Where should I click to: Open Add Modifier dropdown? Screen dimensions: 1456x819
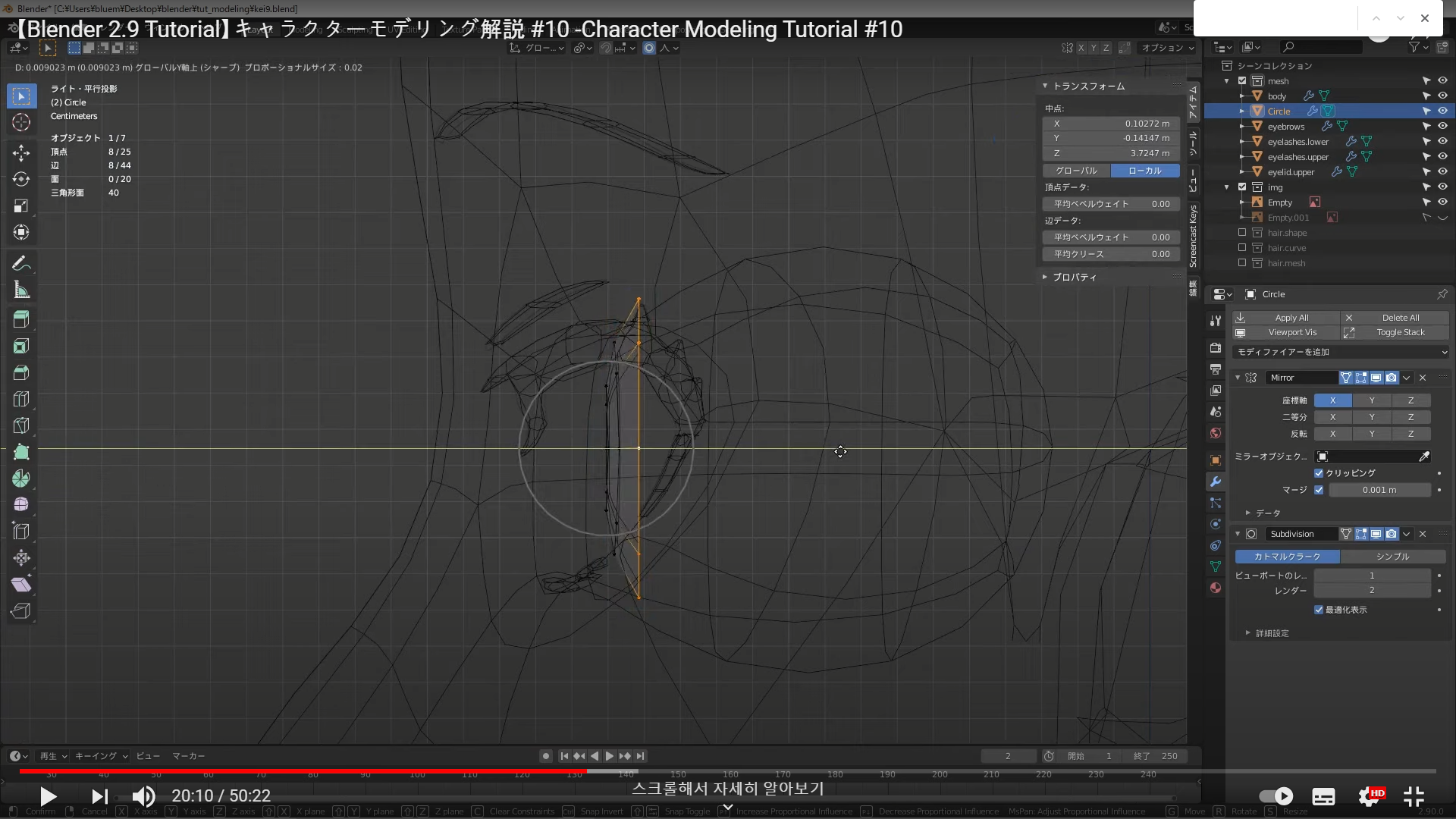[1341, 352]
